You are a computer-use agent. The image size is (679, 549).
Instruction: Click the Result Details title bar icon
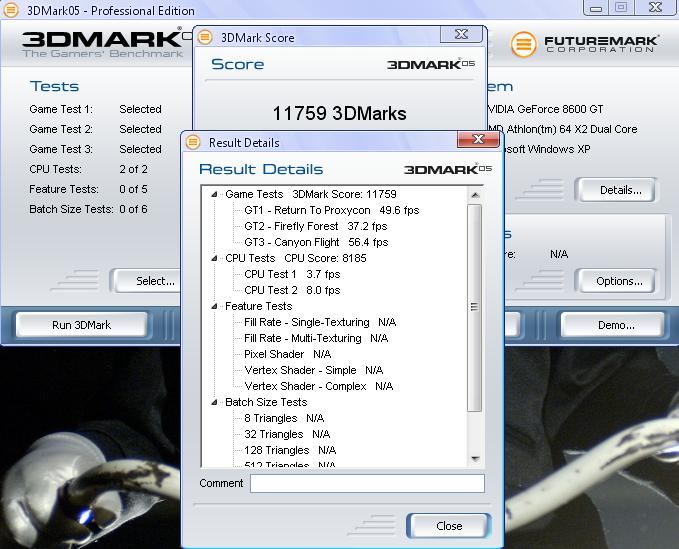click(193, 142)
